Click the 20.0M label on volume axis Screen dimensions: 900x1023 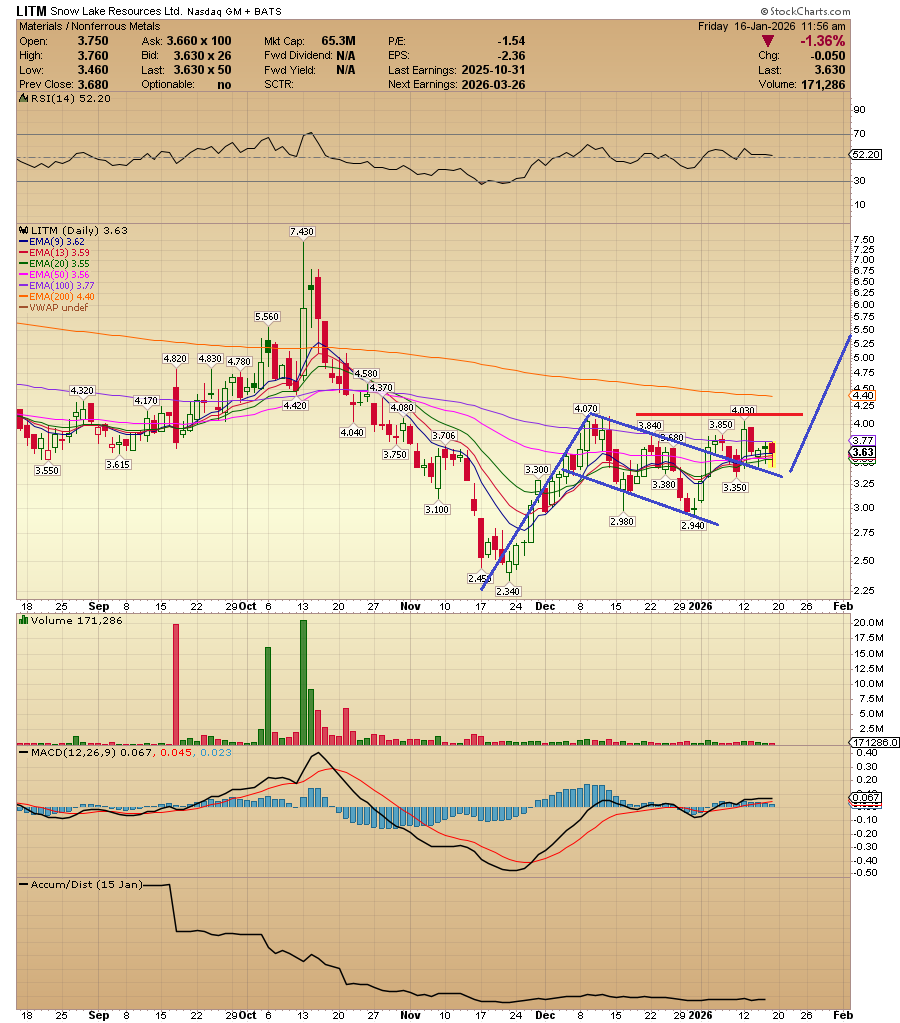[x=869, y=622]
